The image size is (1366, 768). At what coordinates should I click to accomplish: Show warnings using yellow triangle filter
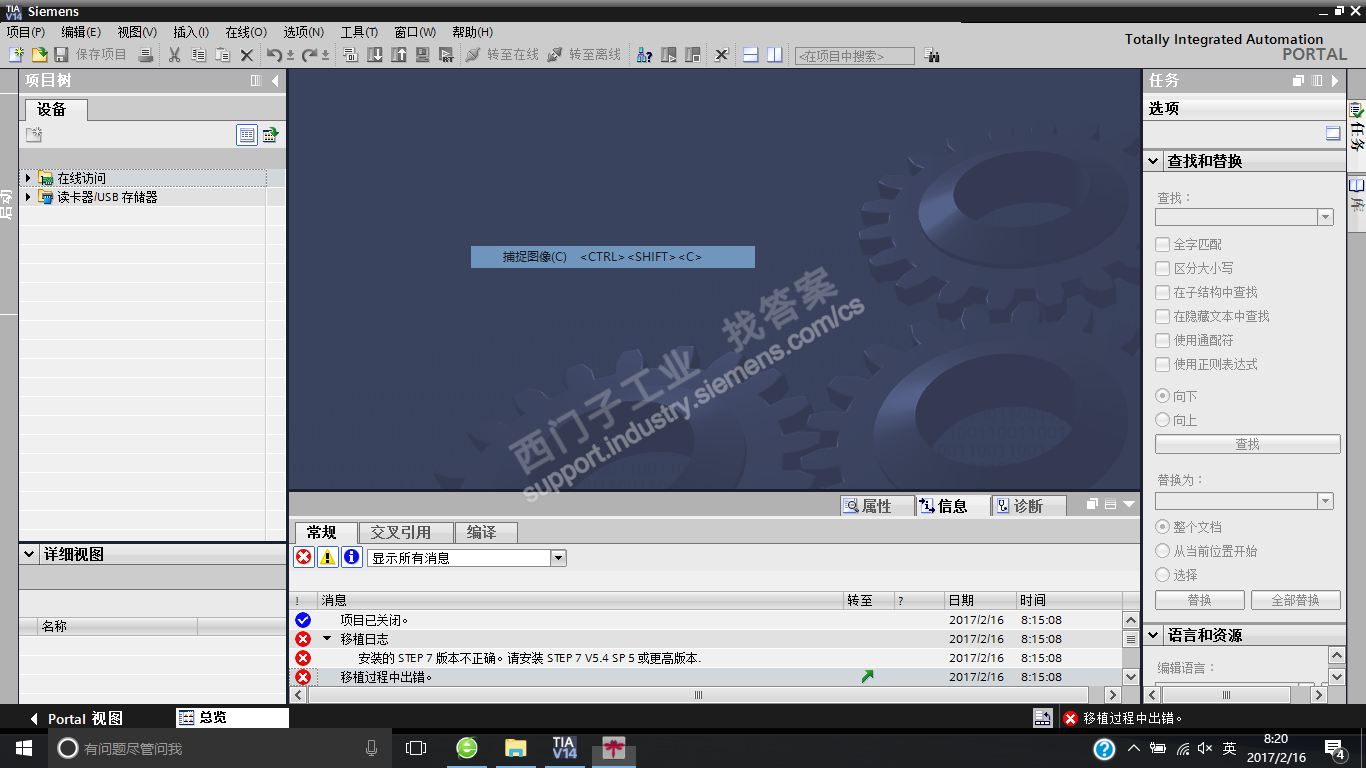pos(328,557)
